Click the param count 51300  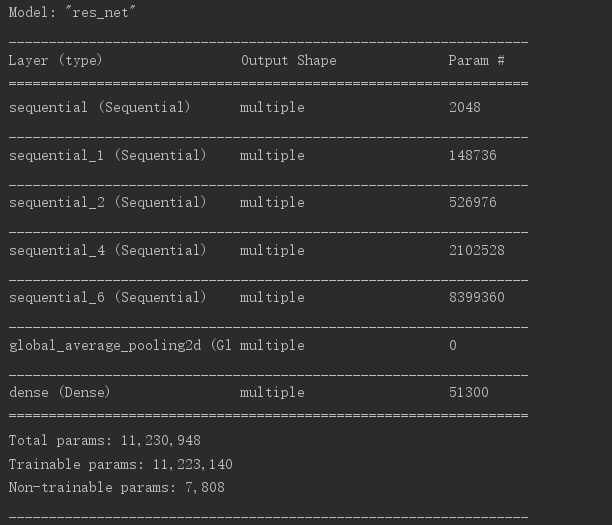468,392
